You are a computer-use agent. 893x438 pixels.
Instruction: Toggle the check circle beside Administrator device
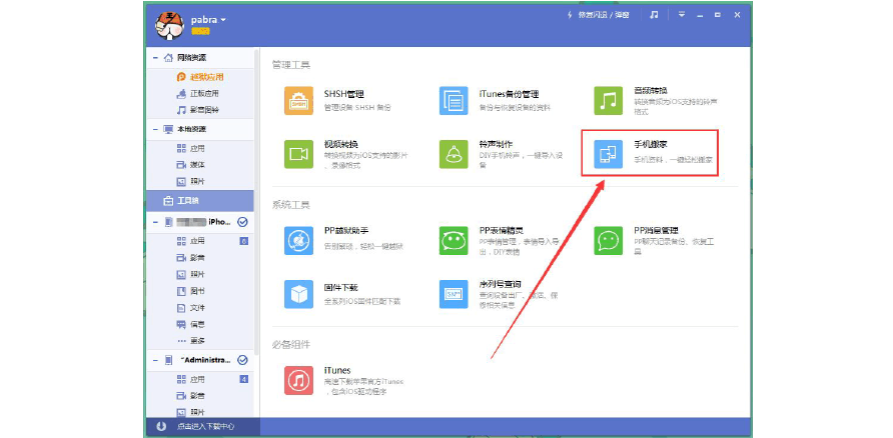(242, 360)
